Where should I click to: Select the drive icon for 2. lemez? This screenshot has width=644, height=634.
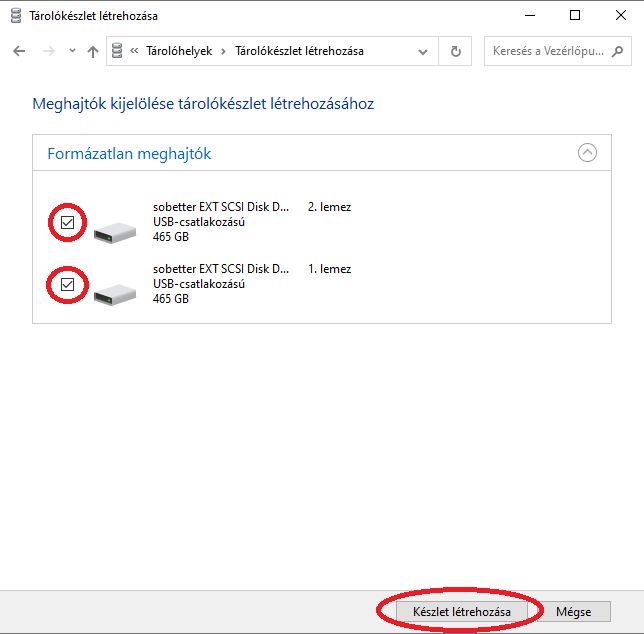115,231
